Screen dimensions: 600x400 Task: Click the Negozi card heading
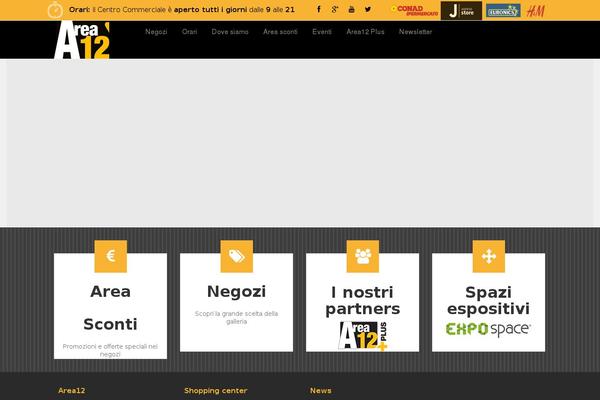236,292
